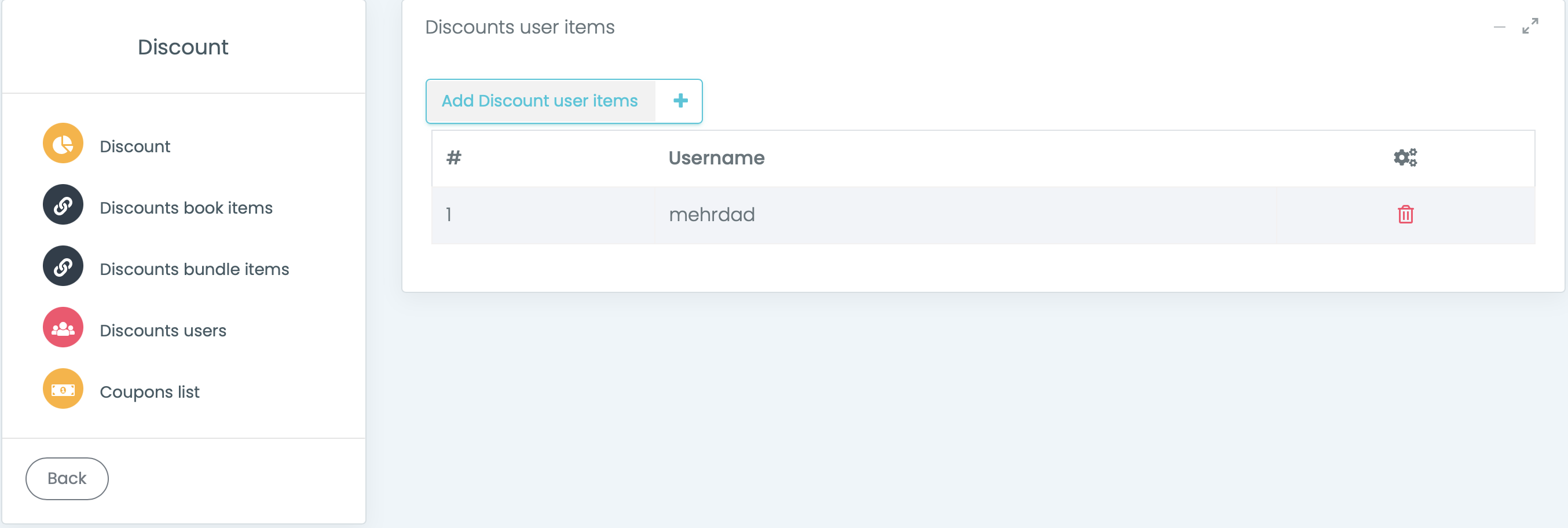Screen dimensions: 1568x528
Task: Open the Discounts book items text link
Action: click(x=186, y=208)
